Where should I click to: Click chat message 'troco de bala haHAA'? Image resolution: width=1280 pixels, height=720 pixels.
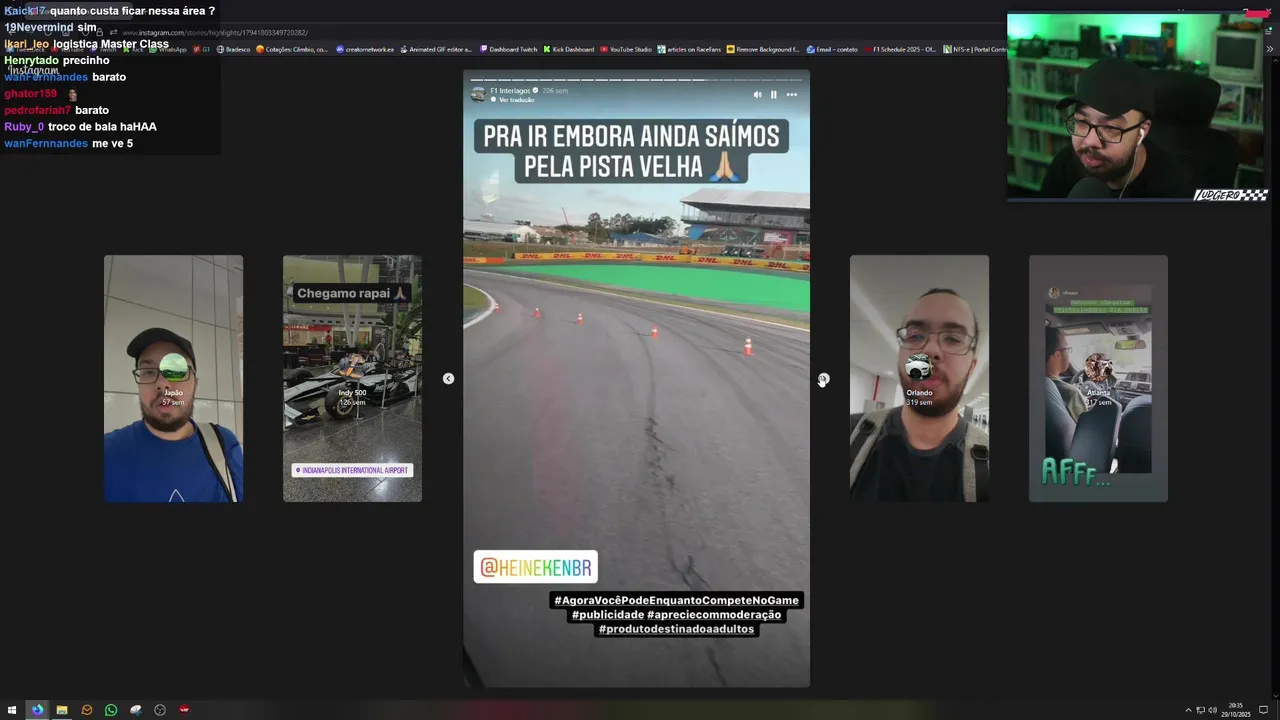click(102, 127)
